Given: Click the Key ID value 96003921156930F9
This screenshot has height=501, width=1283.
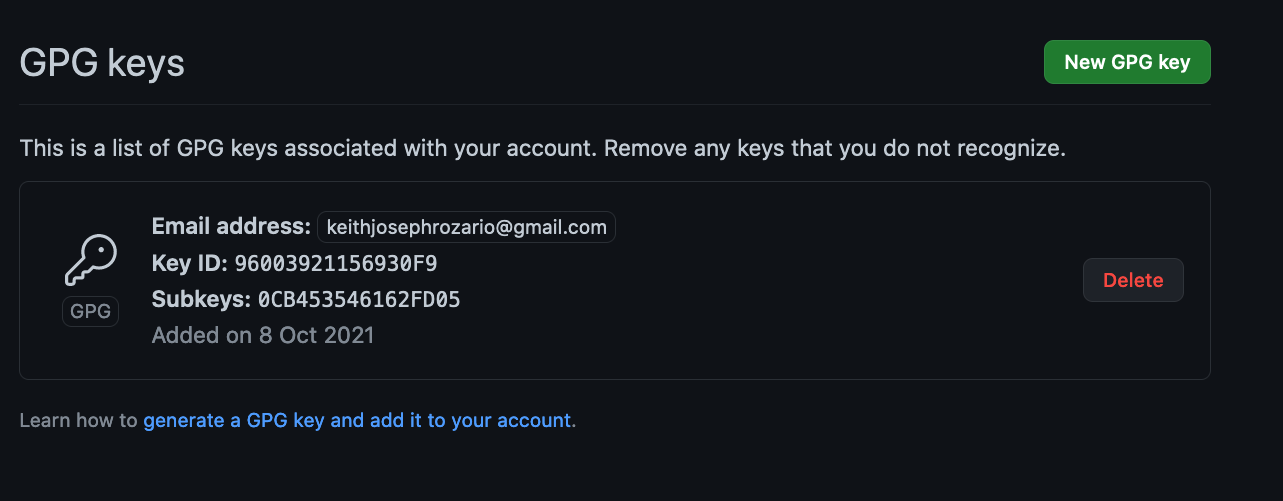Looking at the screenshot, I should click(336, 264).
